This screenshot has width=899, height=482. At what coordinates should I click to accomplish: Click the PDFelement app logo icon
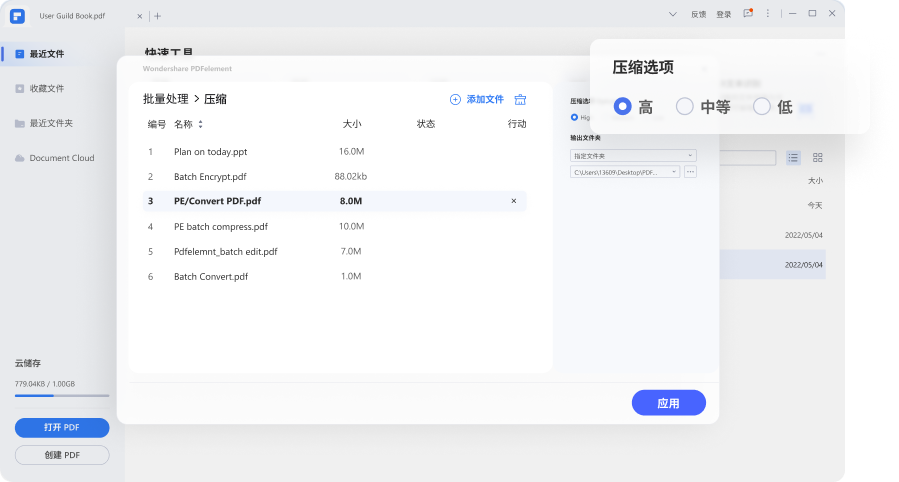[x=17, y=15]
